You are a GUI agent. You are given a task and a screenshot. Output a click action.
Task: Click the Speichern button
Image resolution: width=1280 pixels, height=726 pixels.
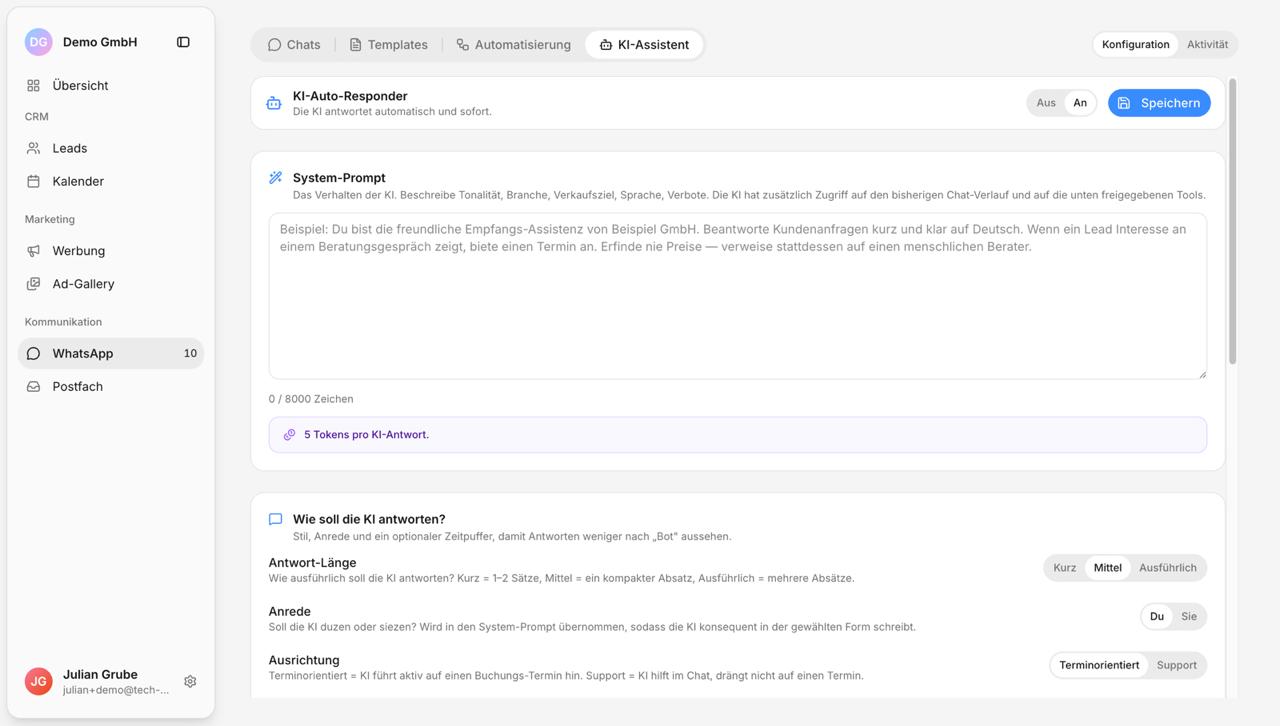(x=1159, y=103)
